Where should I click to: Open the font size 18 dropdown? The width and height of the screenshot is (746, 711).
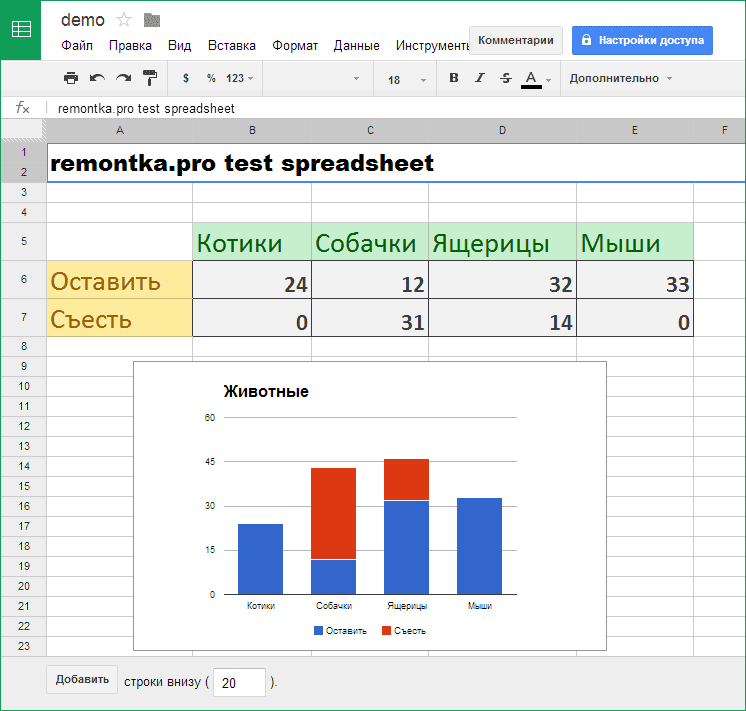pos(406,79)
